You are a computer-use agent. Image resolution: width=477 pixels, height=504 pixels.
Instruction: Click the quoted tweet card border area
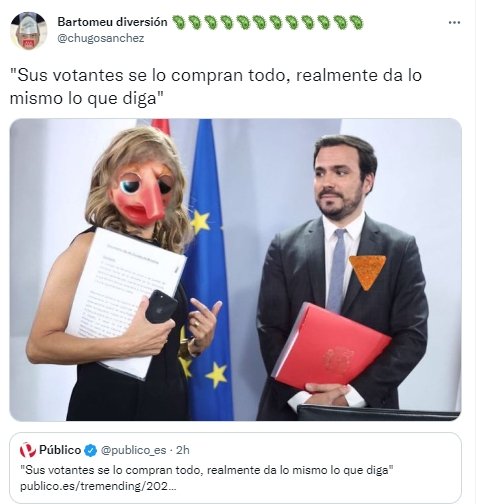coord(235,468)
